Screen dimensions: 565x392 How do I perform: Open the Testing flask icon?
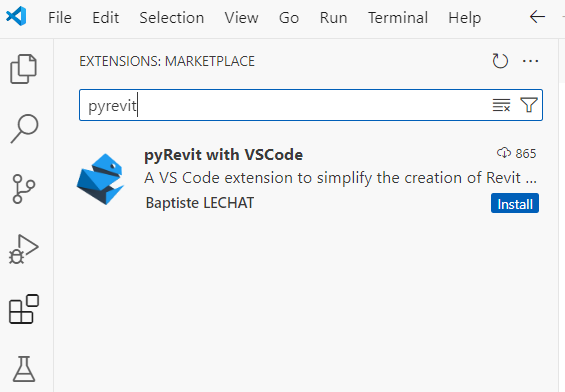point(24,369)
